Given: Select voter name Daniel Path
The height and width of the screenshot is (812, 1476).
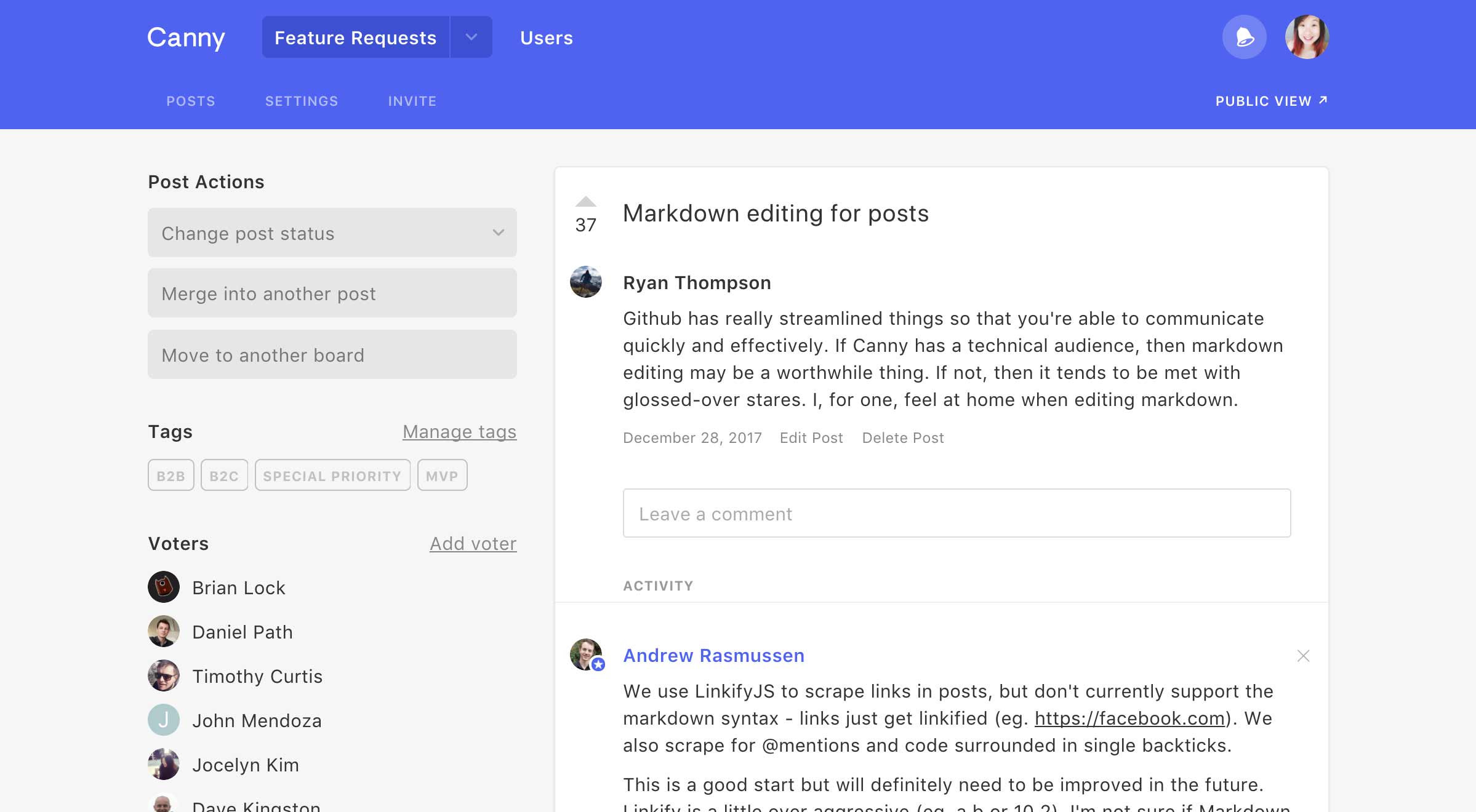Looking at the screenshot, I should (243, 632).
